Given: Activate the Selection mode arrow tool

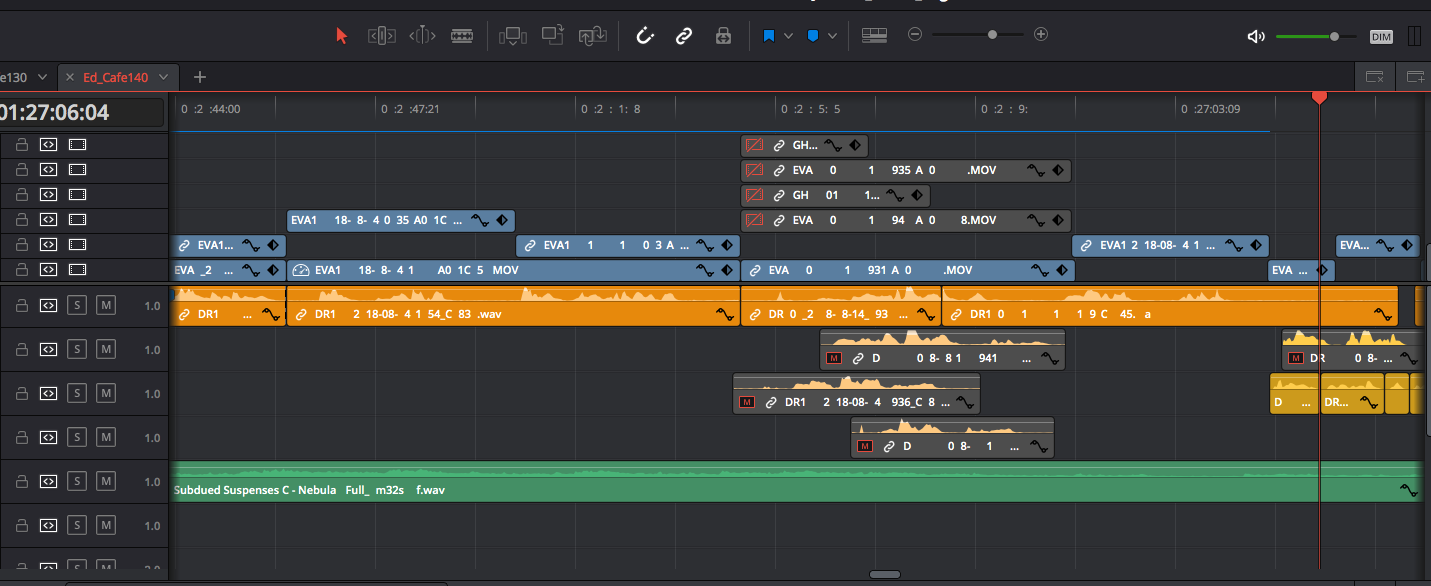Looking at the screenshot, I should (342, 36).
